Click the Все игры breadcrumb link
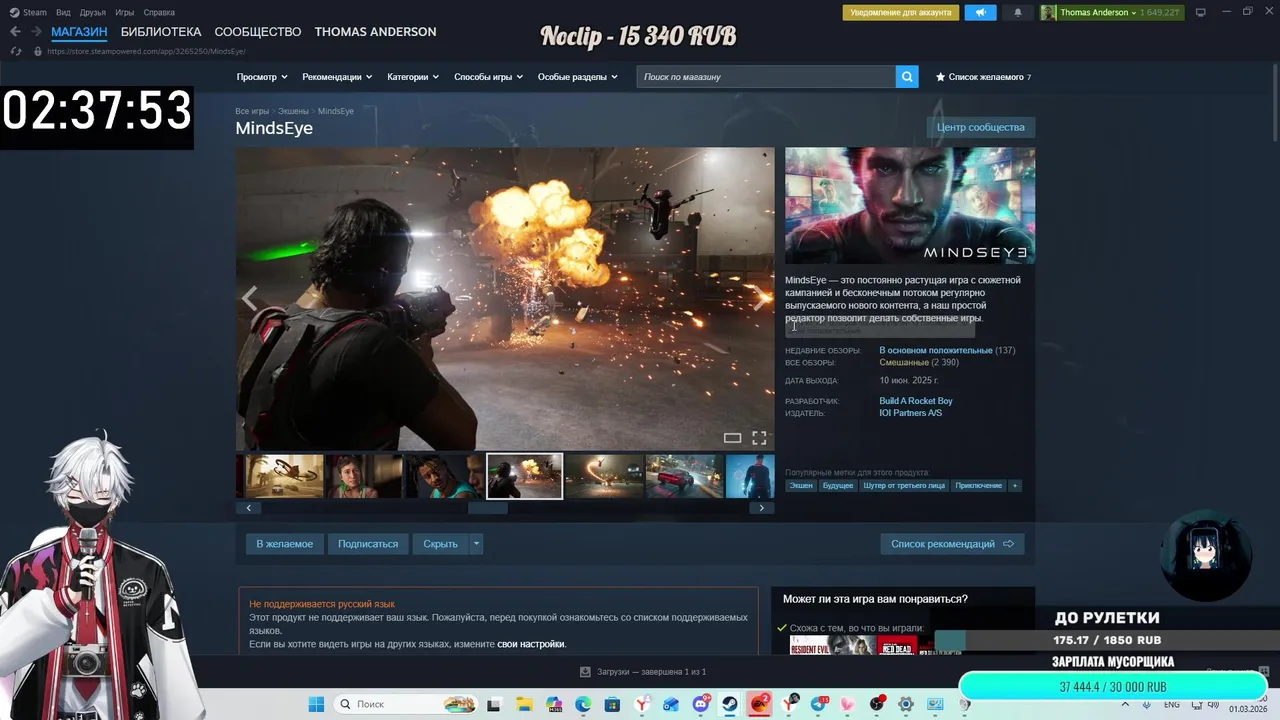 252,111
